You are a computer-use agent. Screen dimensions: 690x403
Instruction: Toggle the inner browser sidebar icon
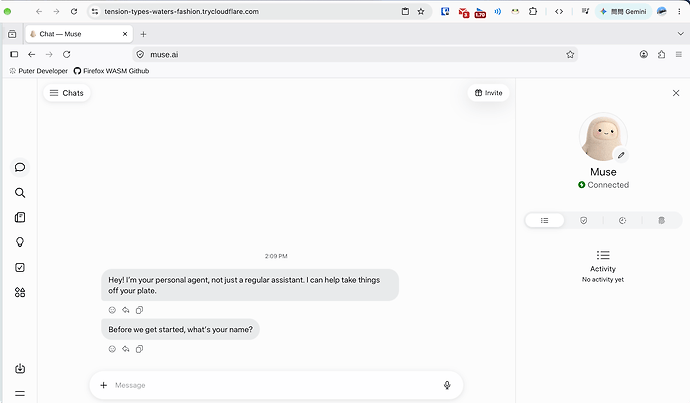[14, 55]
